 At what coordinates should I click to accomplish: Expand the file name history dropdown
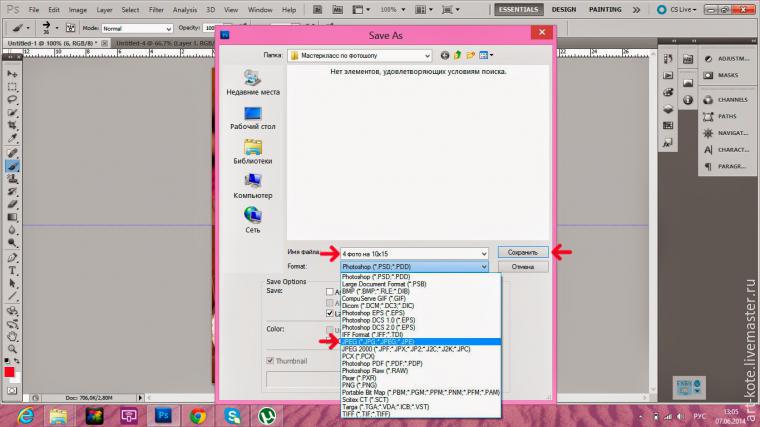coord(483,253)
